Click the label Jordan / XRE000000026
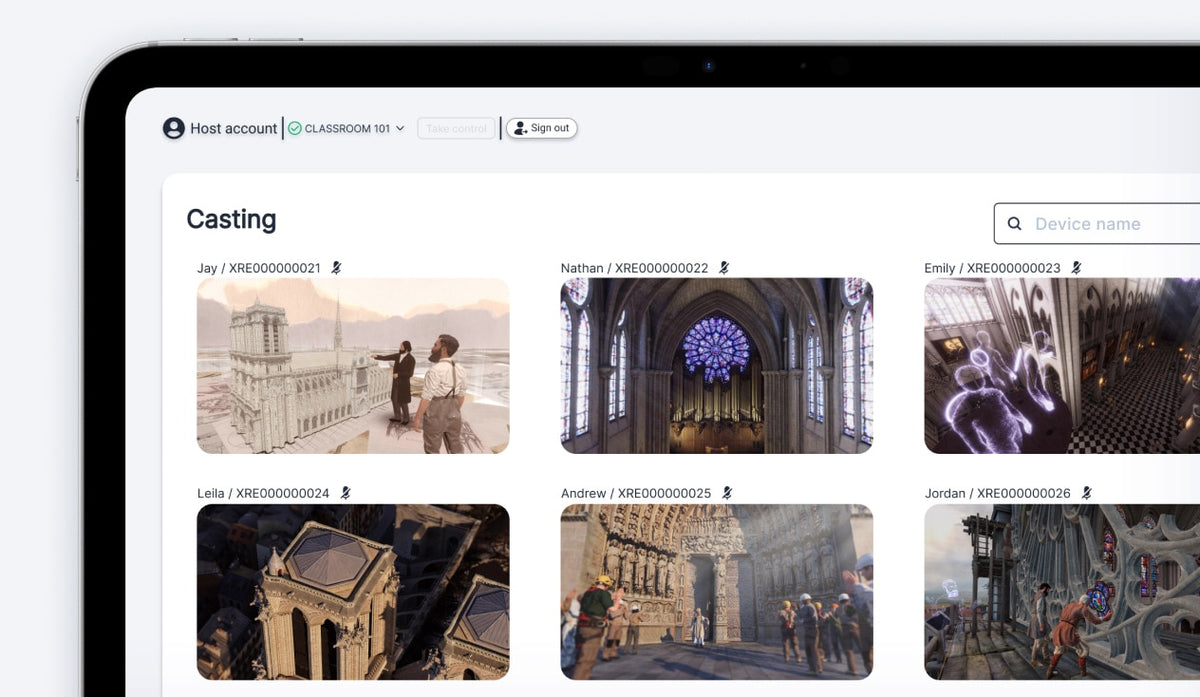Image resolution: width=1200 pixels, height=697 pixels. (x=997, y=493)
